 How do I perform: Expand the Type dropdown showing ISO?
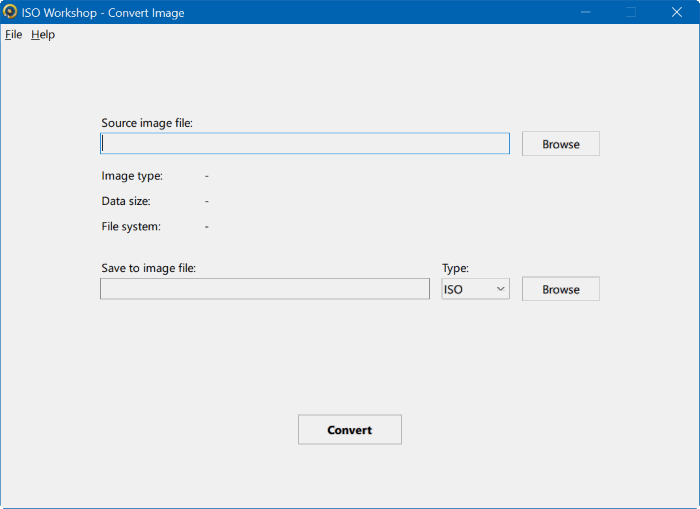click(475, 289)
